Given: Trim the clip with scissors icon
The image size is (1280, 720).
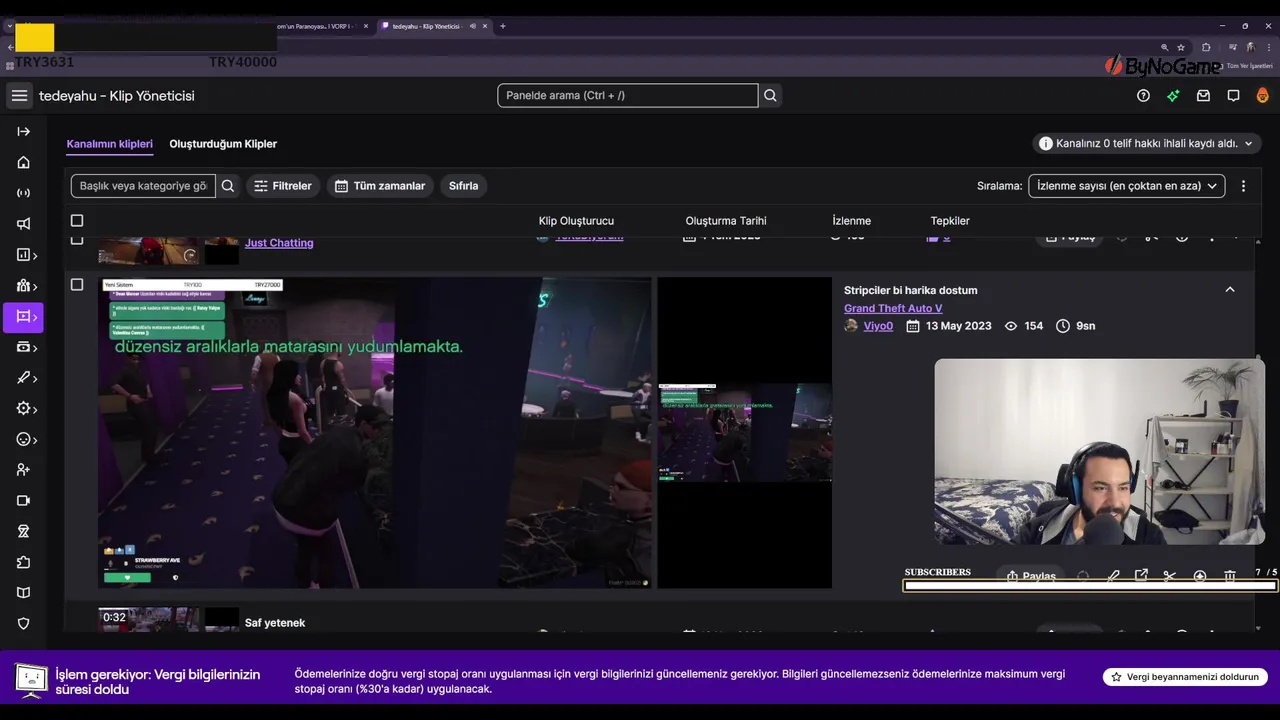Looking at the screenshot, I should [1170, 576].
